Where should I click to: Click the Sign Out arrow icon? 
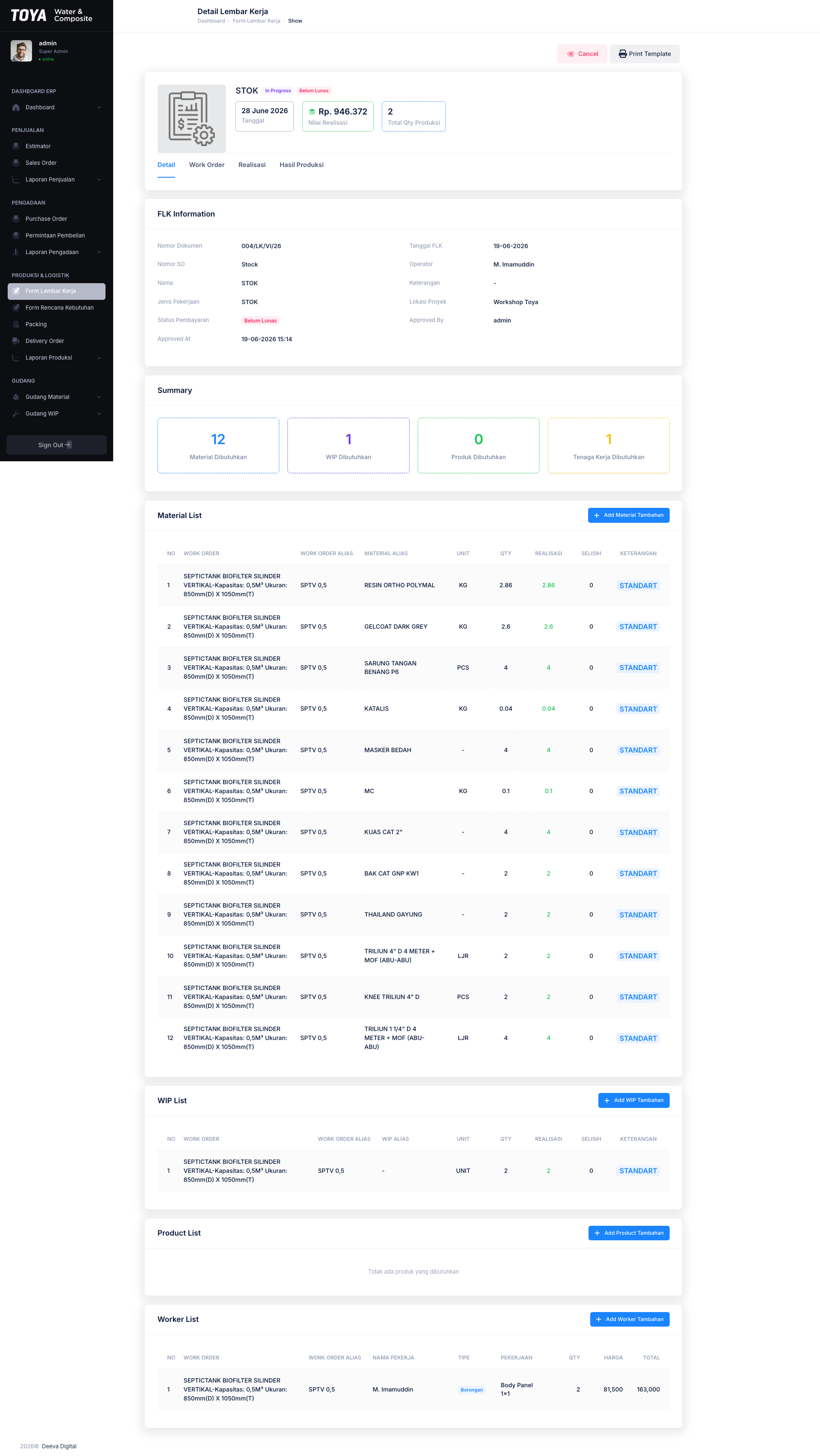click(68, 445)
